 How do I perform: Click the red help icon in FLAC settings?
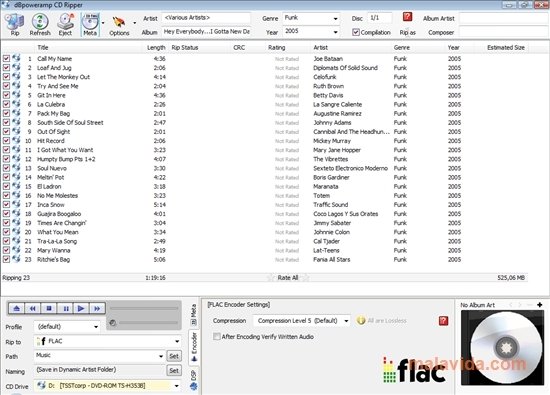tap(443, 321)
